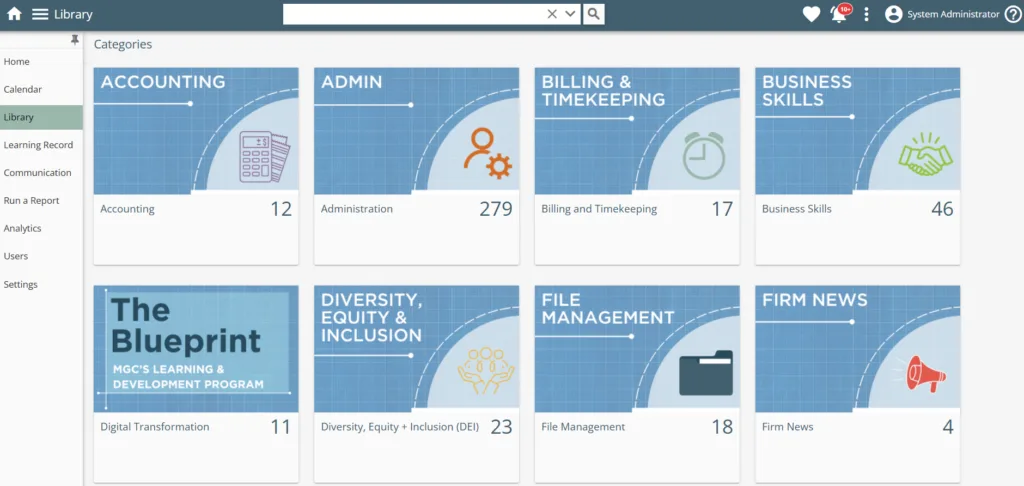Click the File Management card label
1024x486 pixels.
583,427
